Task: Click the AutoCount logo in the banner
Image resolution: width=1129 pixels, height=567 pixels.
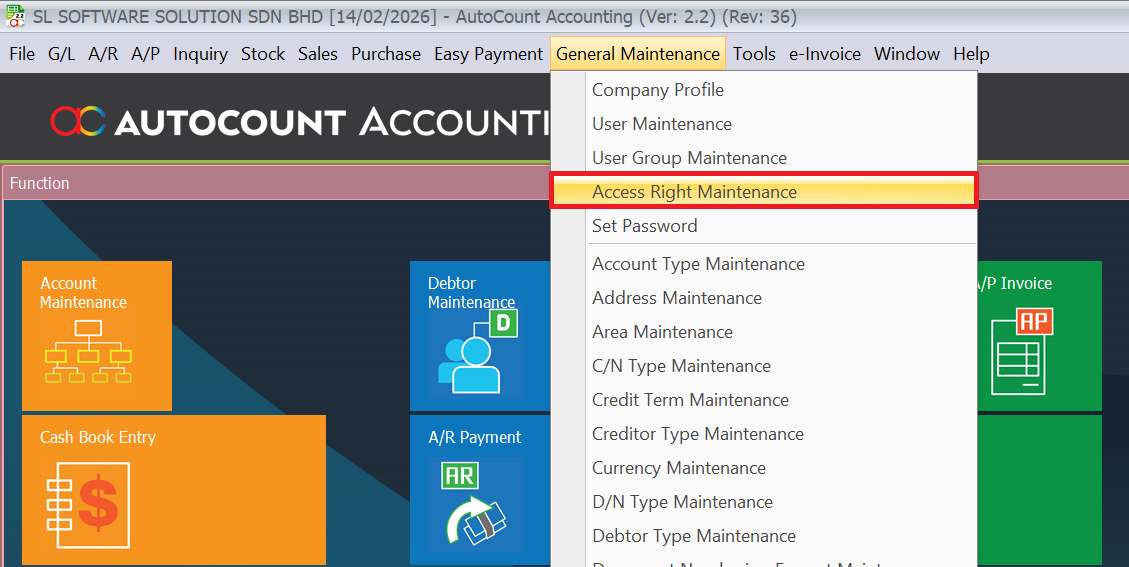Action: click(x=78, y=121)
